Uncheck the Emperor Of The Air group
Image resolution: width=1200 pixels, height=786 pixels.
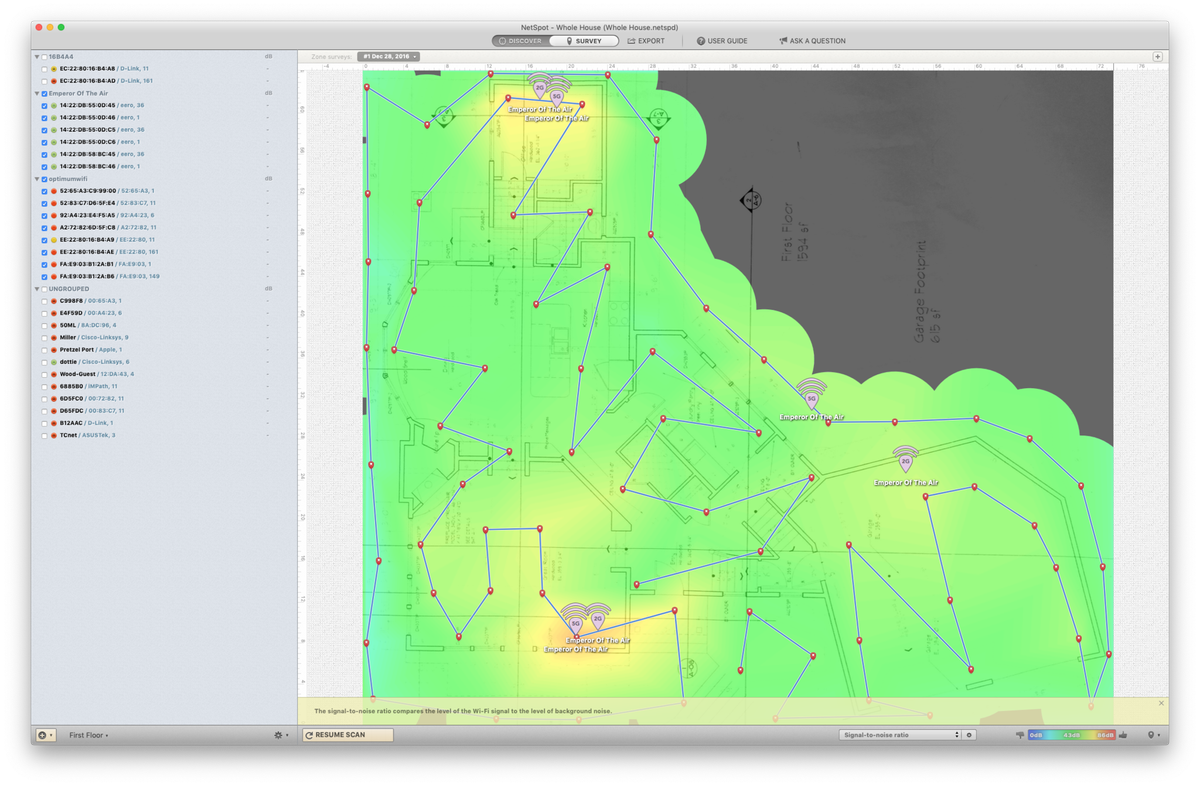(45, 93)
